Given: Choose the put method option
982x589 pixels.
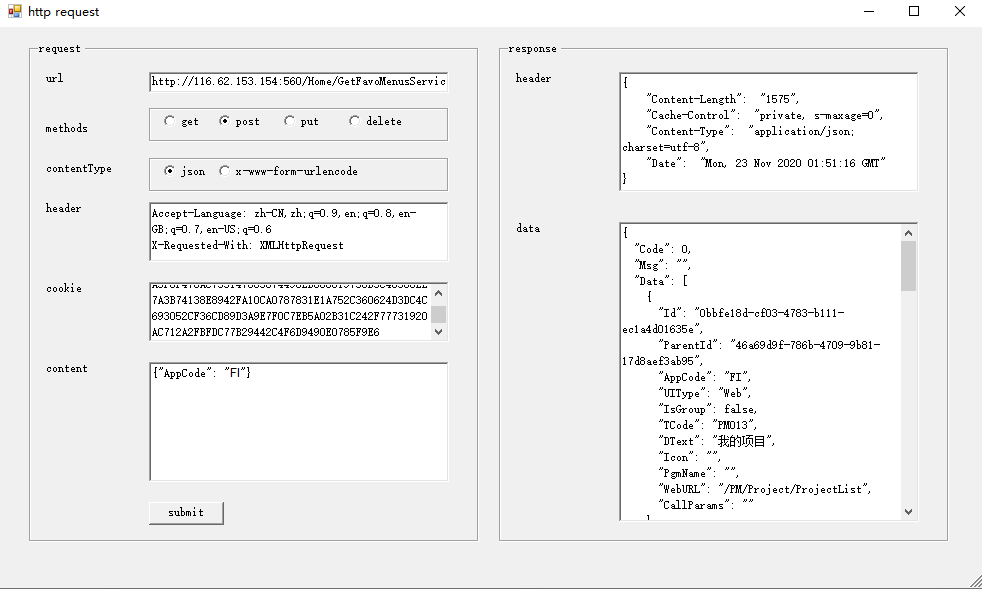Looking at the screenshot, I should (290, 121).
